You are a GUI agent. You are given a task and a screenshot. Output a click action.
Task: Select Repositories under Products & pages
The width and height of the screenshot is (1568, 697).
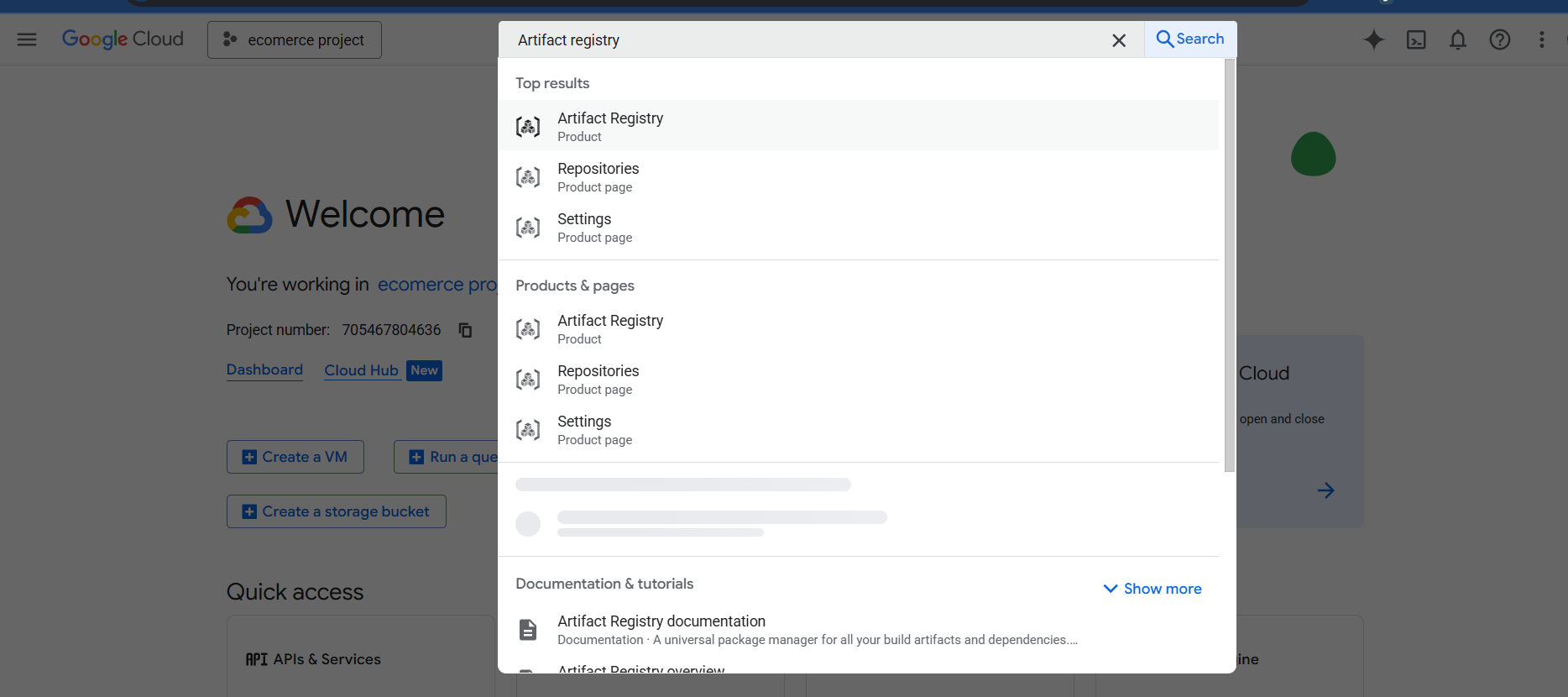pyautogui.click(x=598, y=379)
